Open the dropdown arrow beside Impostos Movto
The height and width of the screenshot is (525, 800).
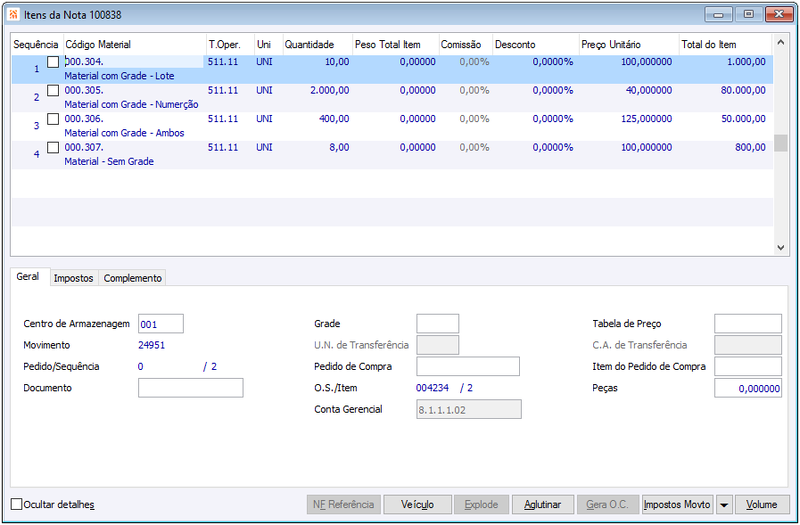723,505
